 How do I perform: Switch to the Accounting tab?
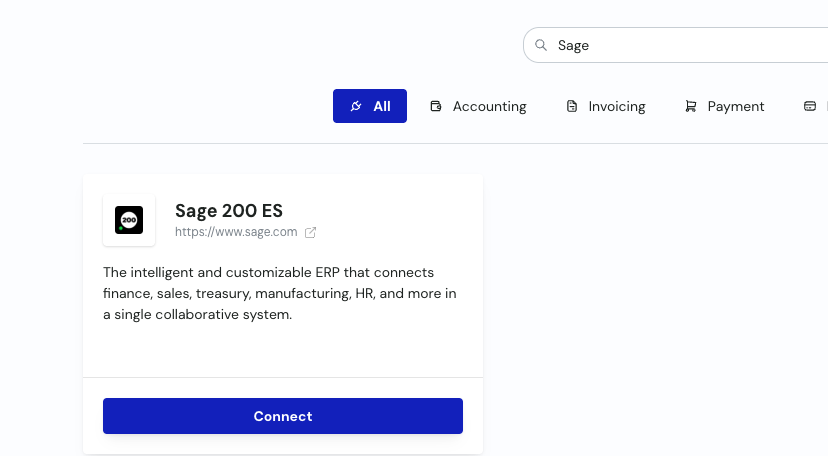478,106
